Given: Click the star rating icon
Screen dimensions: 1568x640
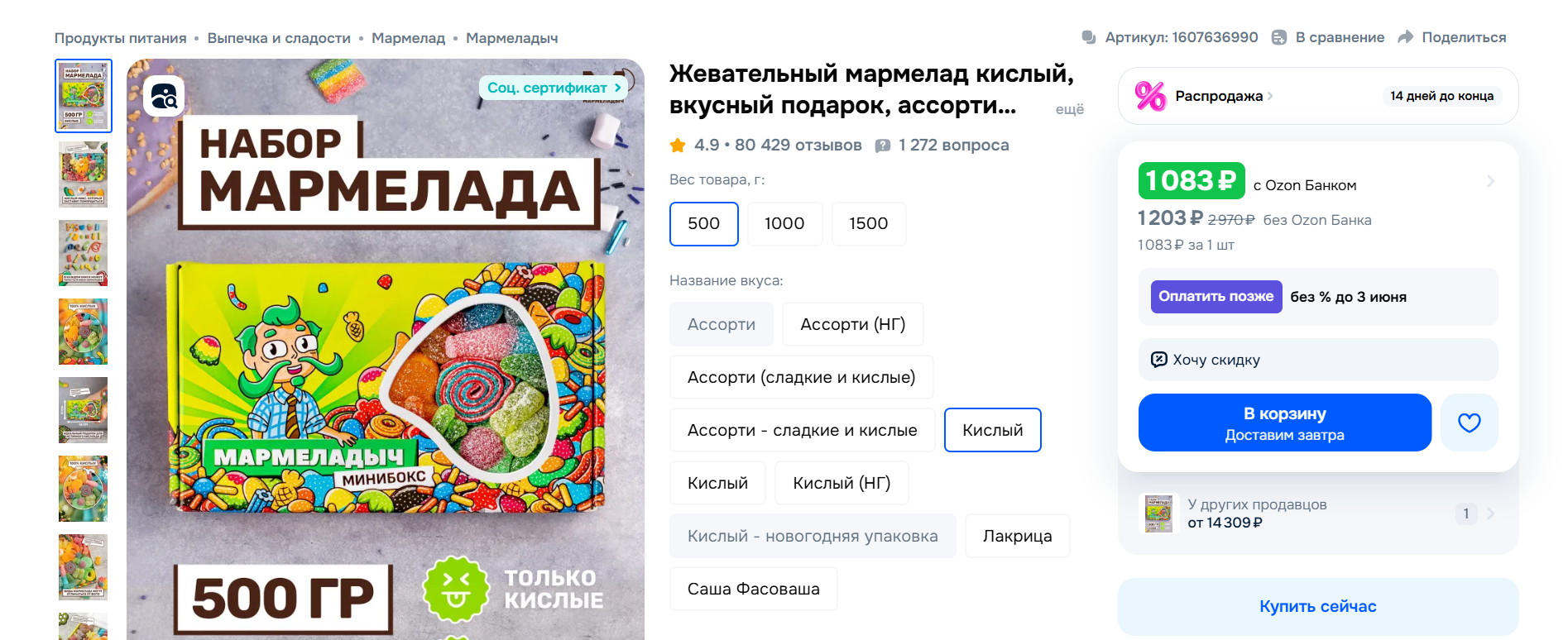Looking at the screenshot, I should pyautogui.click(x=678, y=146).
